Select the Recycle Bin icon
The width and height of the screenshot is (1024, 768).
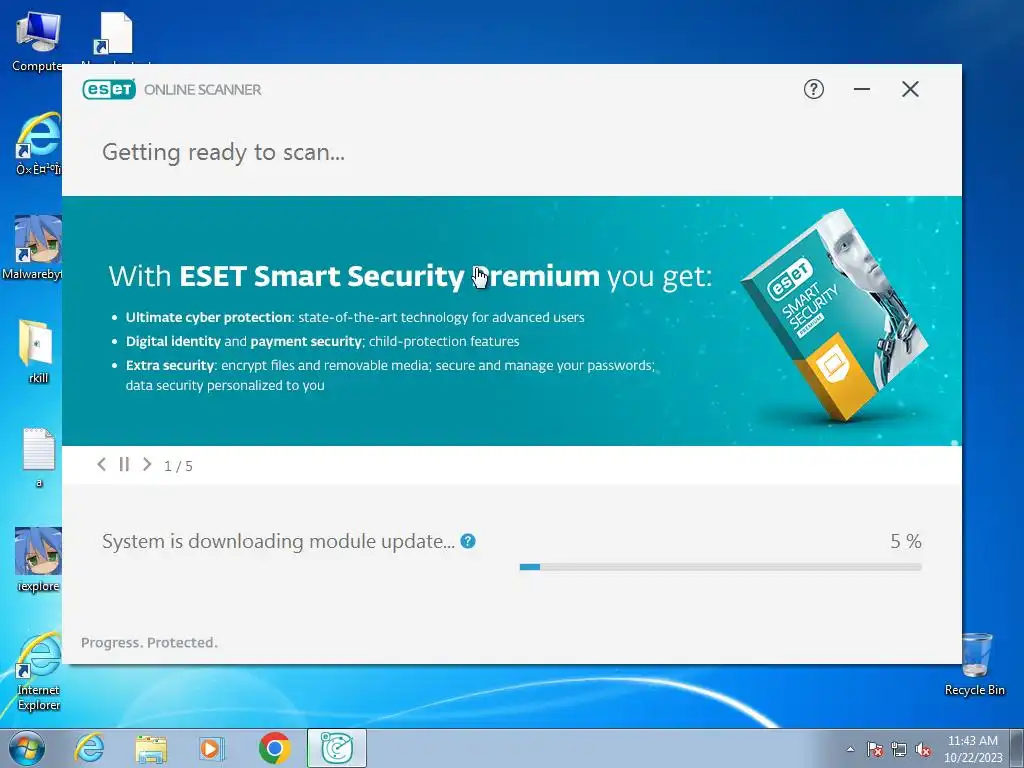pyautogui.click(x=975, y=664)
